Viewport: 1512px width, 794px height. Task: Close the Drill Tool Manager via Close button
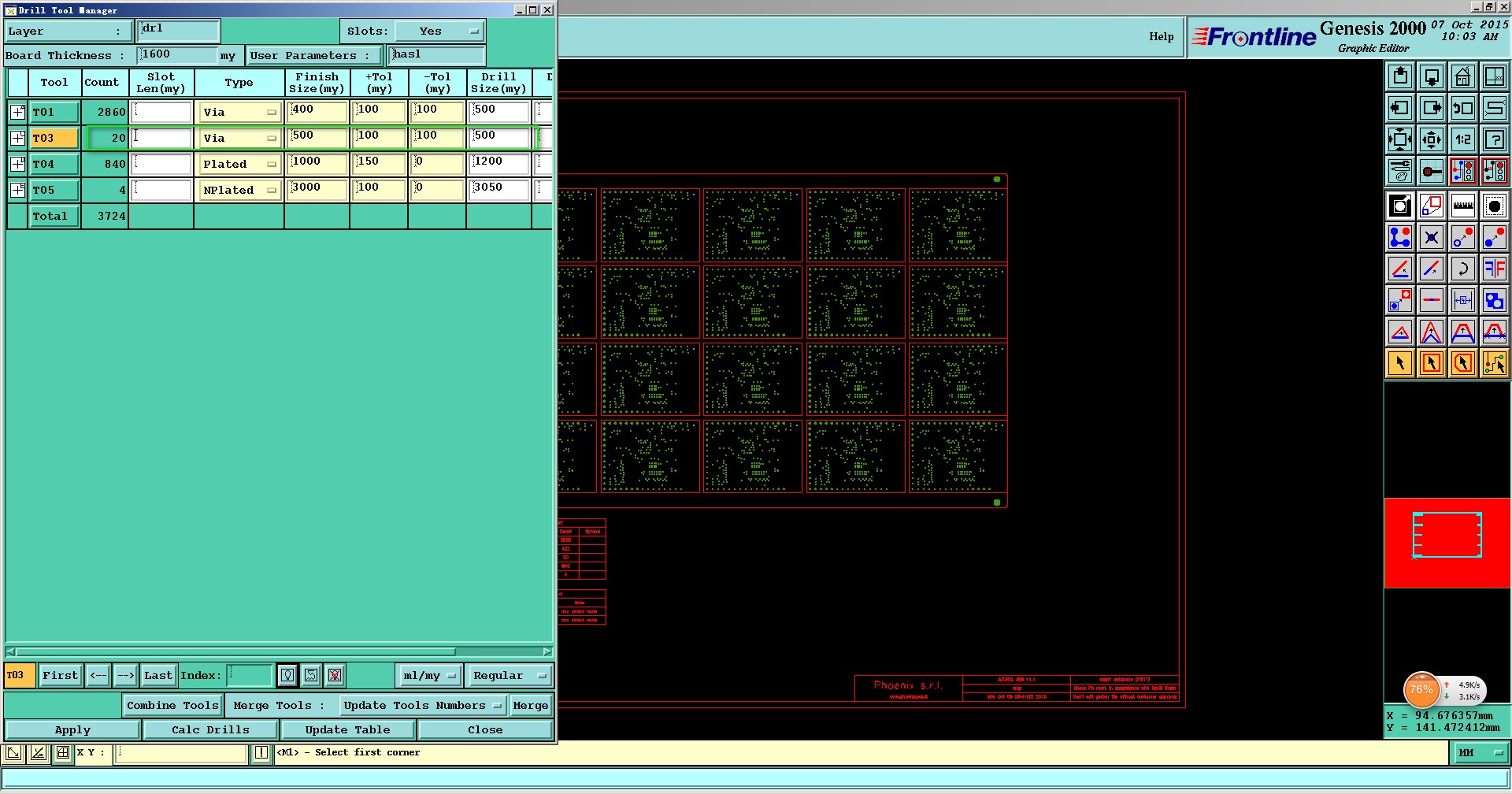tap(485, 729)
